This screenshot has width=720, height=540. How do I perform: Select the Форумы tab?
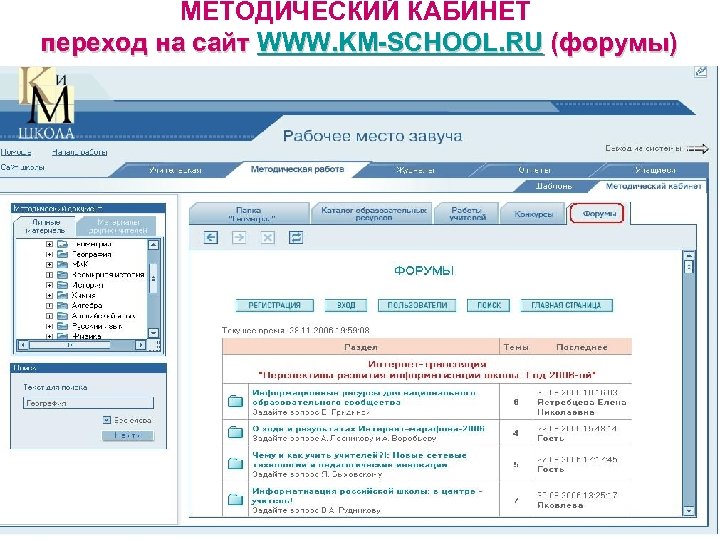[x=597, y=214]
